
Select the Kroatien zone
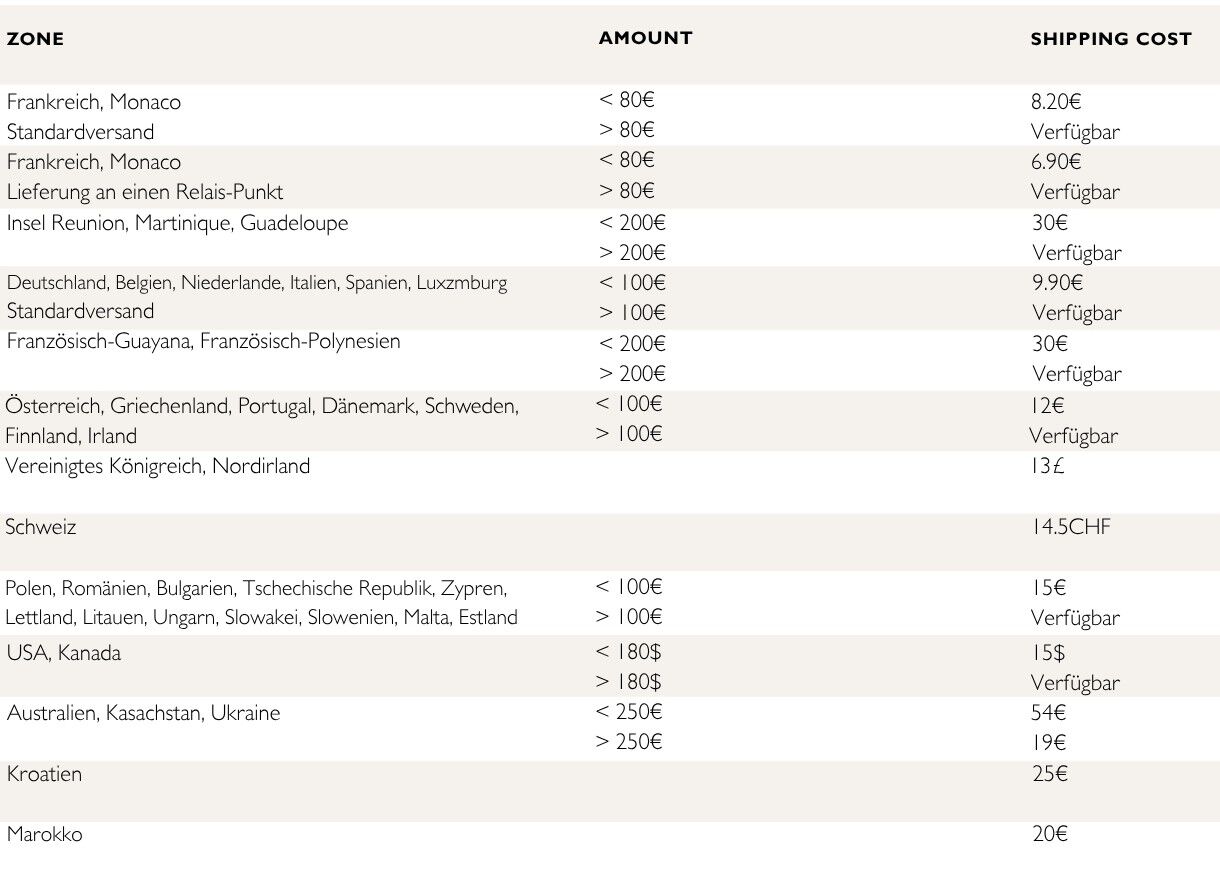click(44, 774)
